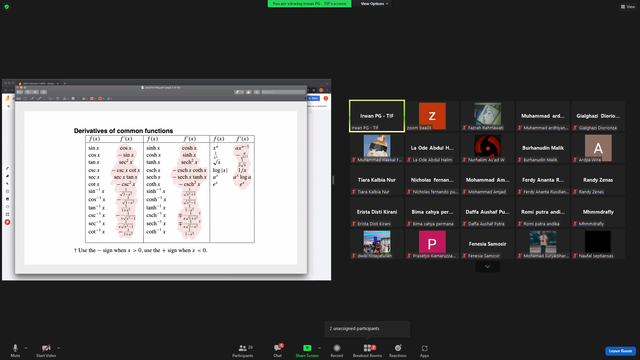The width and height of the screenshot is (640, 360).
Task: Click the "2 unassigned participants" tooltip
Action: [x=367, y=329]
